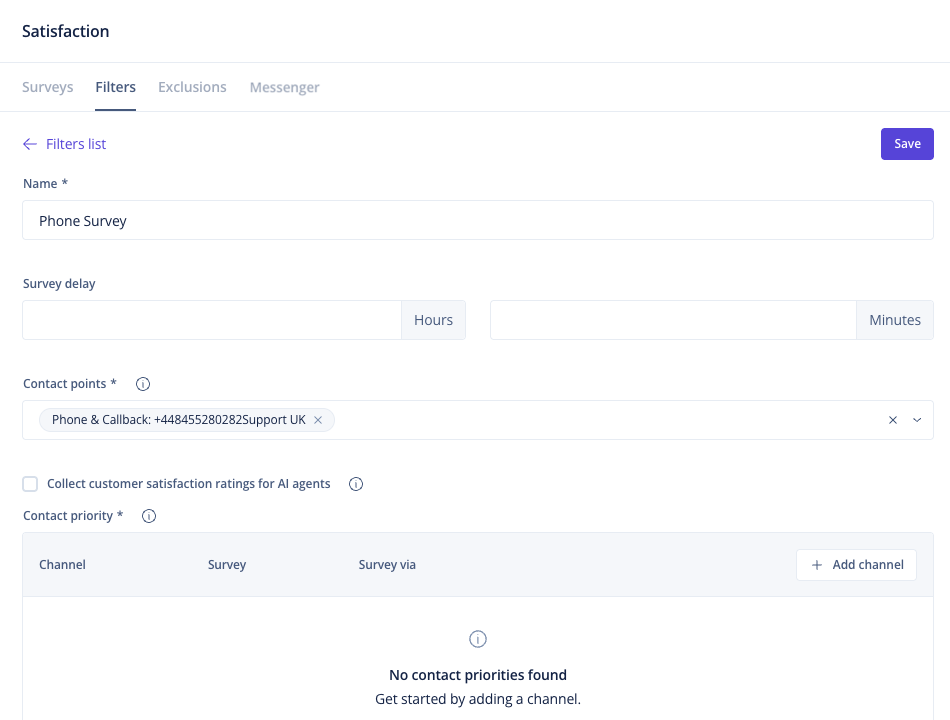Return to Filters list link

point(76,144)
